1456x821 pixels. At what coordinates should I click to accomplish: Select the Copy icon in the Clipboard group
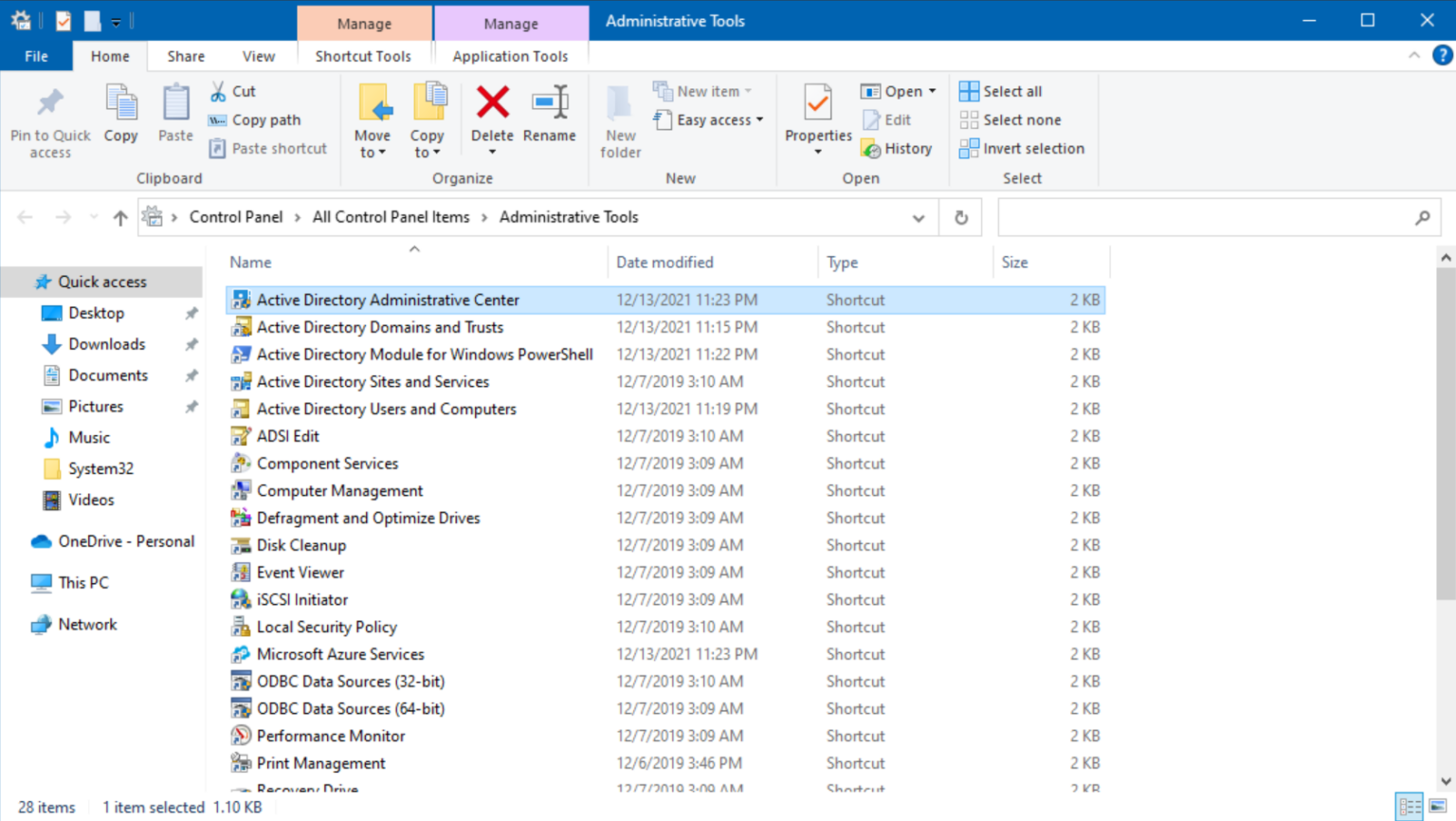[x=120, y=116]
